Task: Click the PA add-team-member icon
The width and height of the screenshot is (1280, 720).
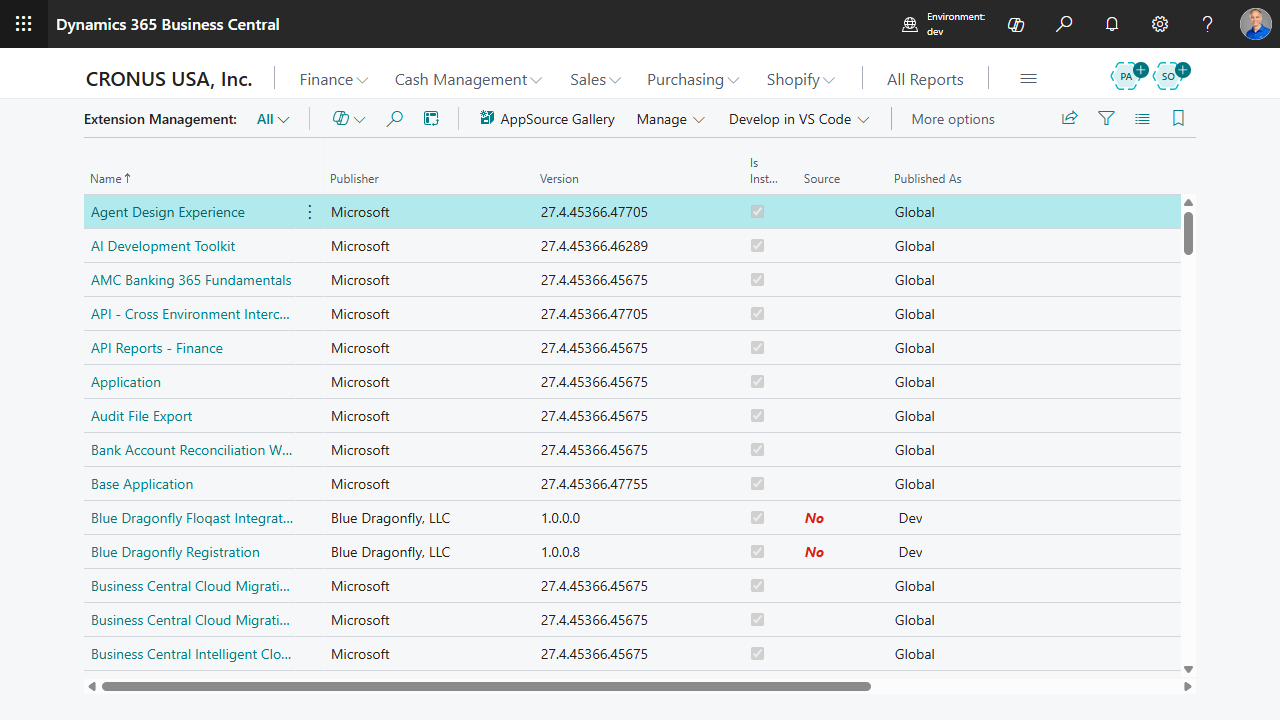Action: point(1129,75)
